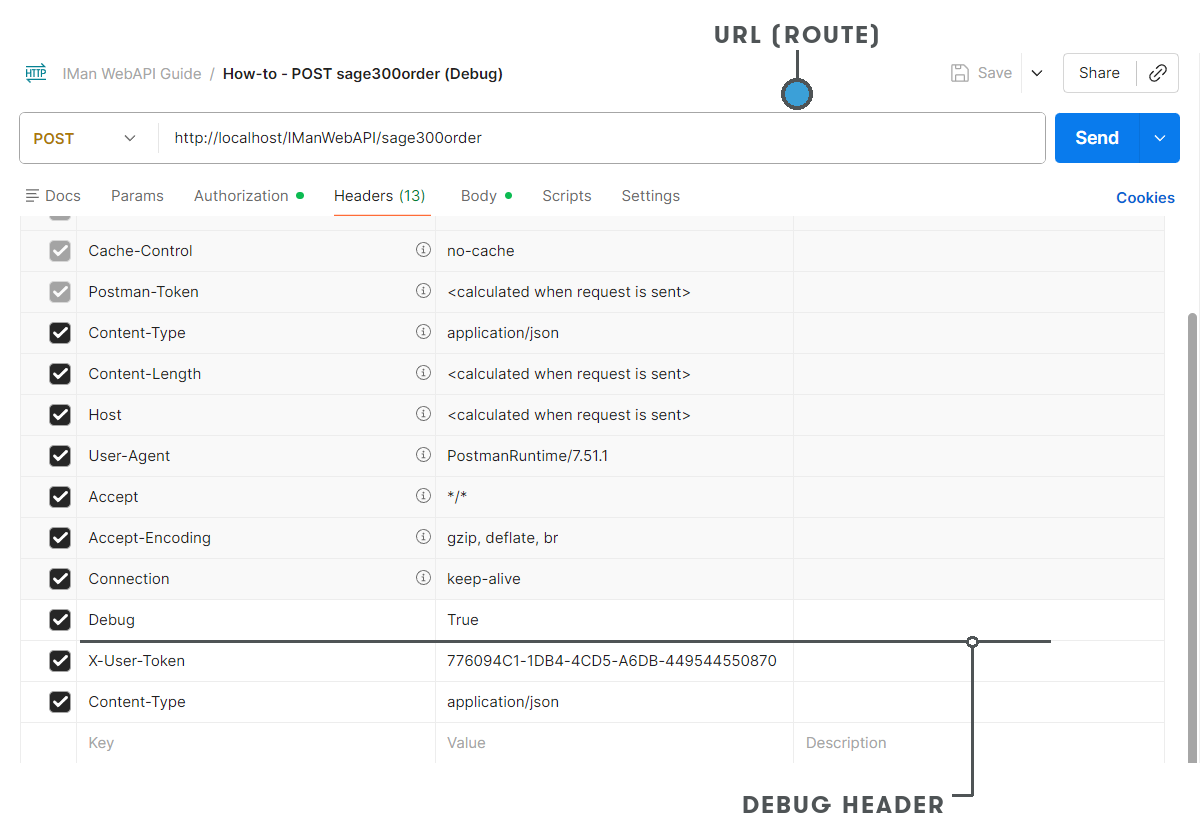Show info for the Cache-Control header
Viewport: 1200px width, 821px height.
pos(423,250)
